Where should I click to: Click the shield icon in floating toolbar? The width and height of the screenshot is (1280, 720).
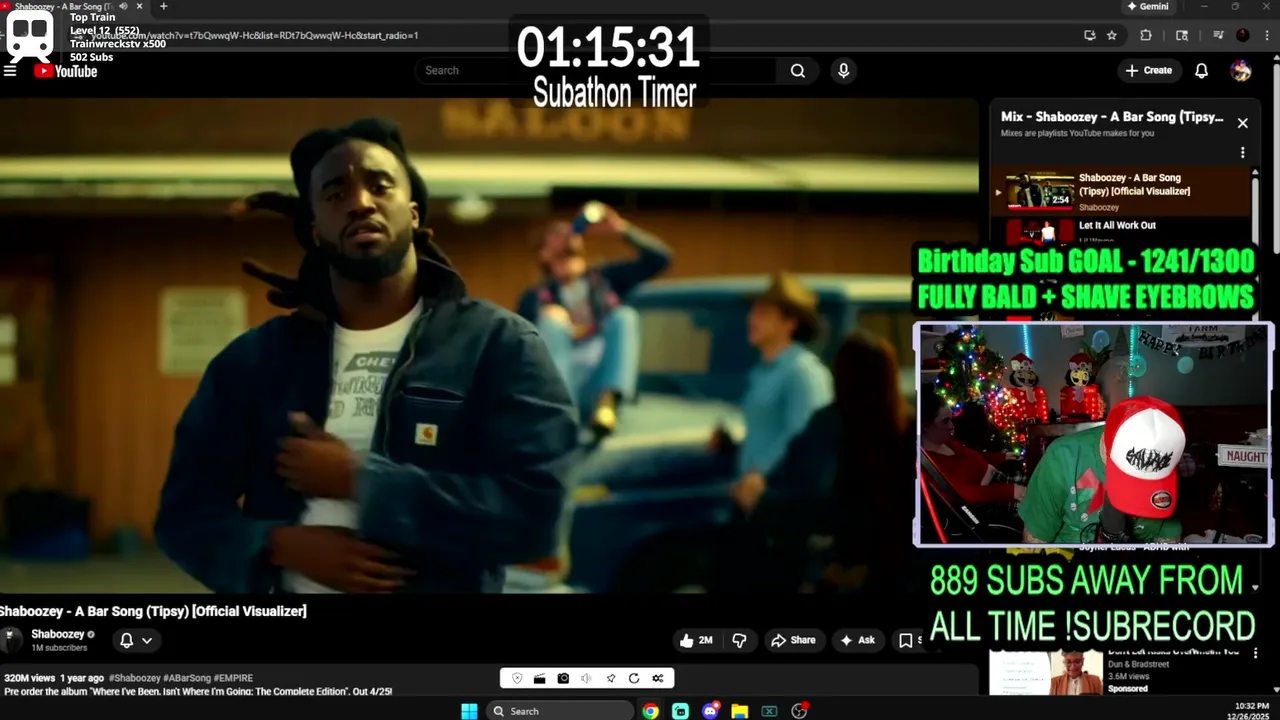[x=517, y=678]
